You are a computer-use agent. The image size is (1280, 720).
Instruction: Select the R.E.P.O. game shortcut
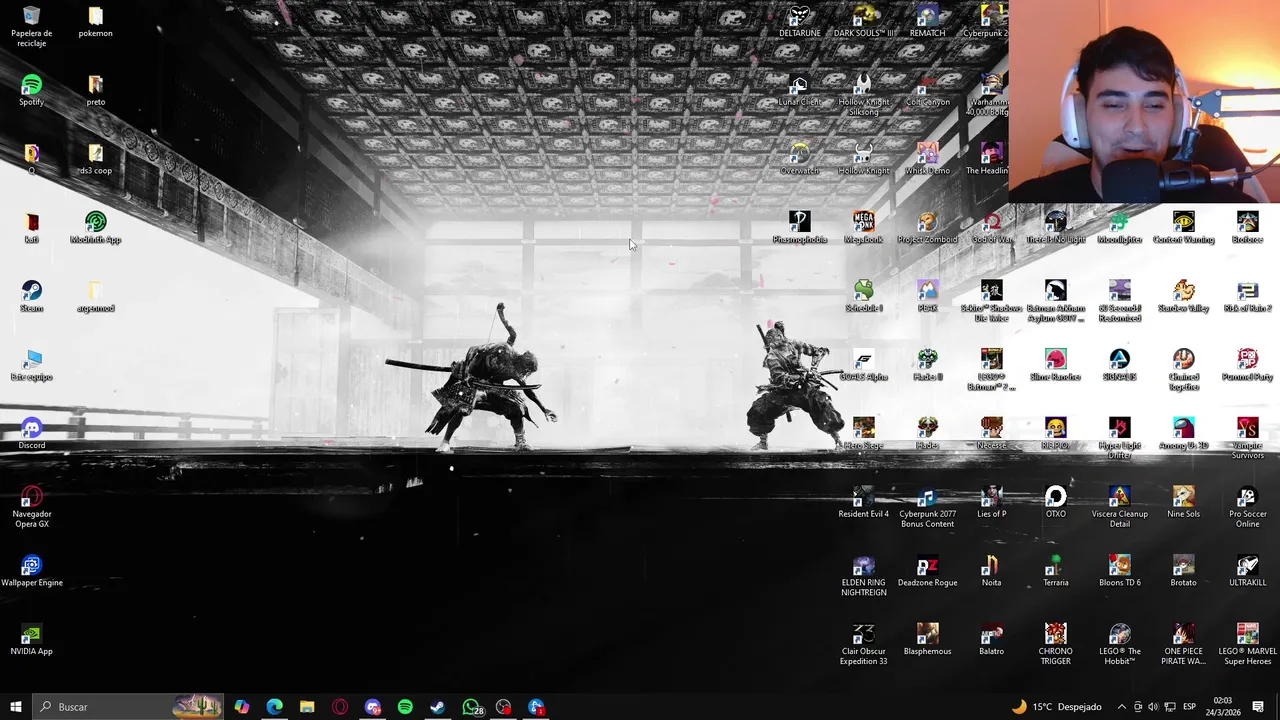click(x=1055, y=433)
